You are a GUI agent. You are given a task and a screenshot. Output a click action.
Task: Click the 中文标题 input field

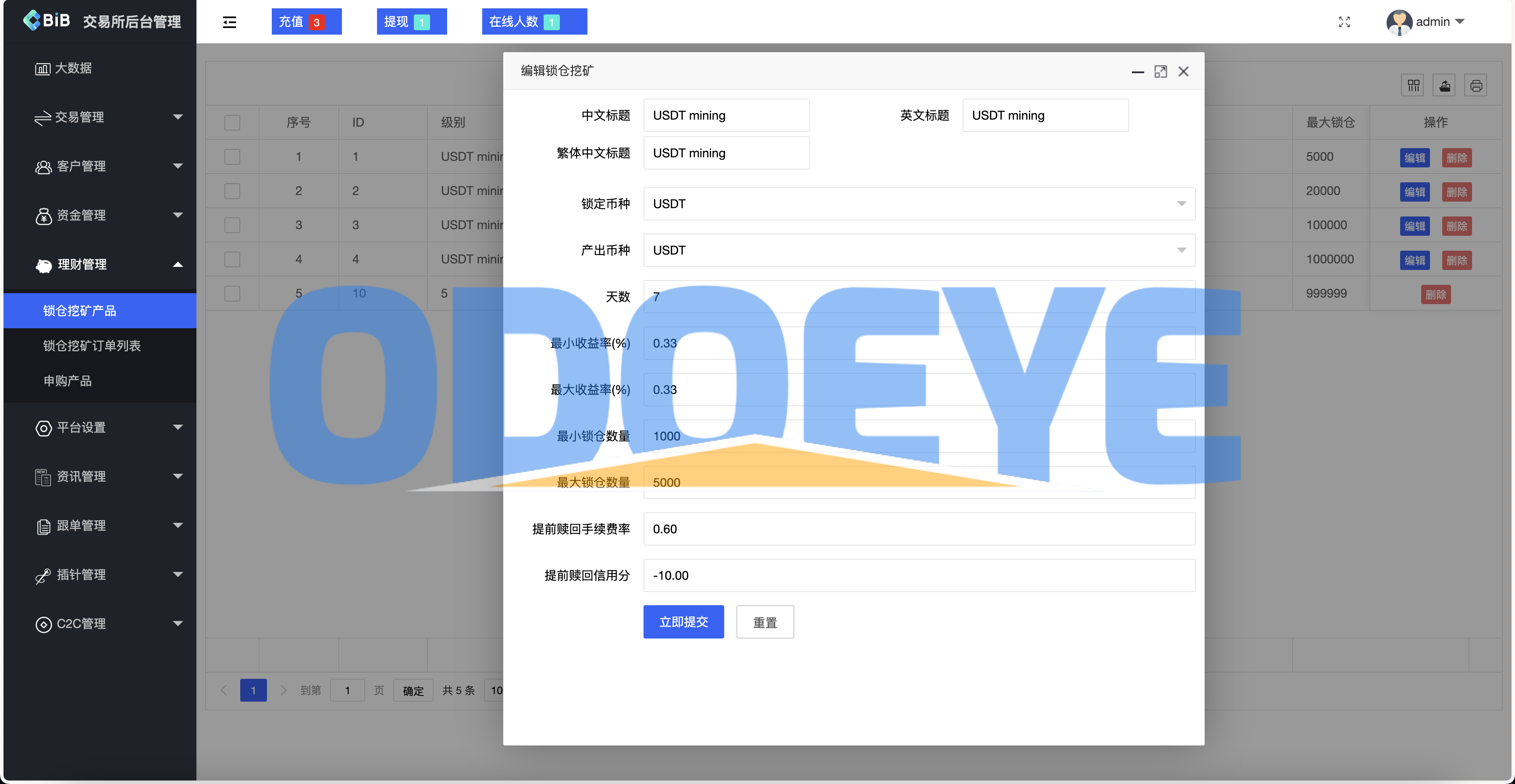(x=726, y=115)
